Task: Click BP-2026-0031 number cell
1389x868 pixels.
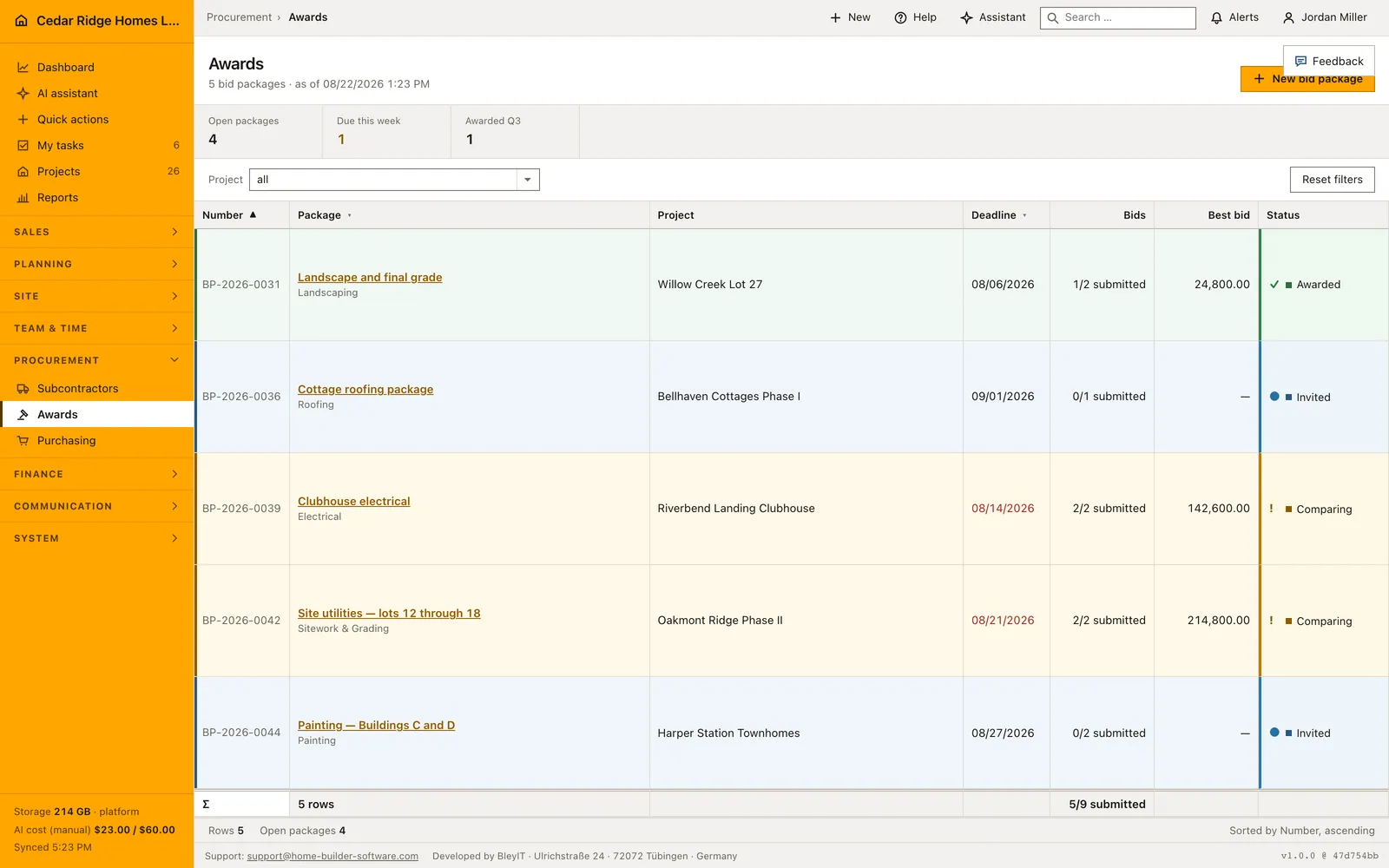Action: click(241, 284)
